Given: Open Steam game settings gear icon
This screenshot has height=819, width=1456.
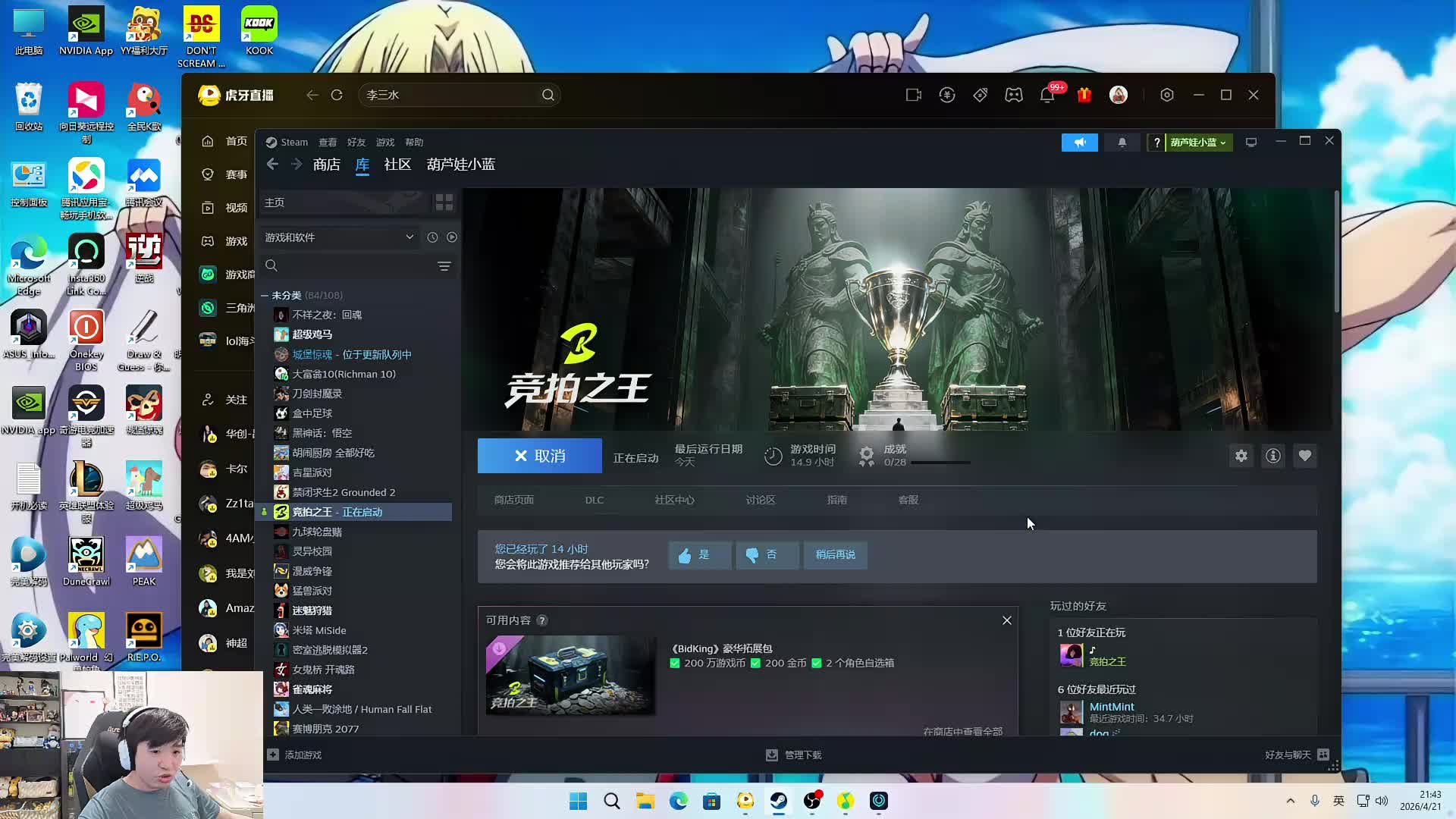Looking at the screenshot, I should pyautogui.click(x=1241, y=456).
